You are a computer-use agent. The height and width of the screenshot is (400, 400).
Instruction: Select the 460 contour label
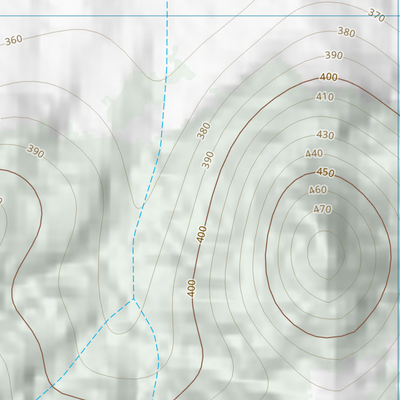[318, 190]
